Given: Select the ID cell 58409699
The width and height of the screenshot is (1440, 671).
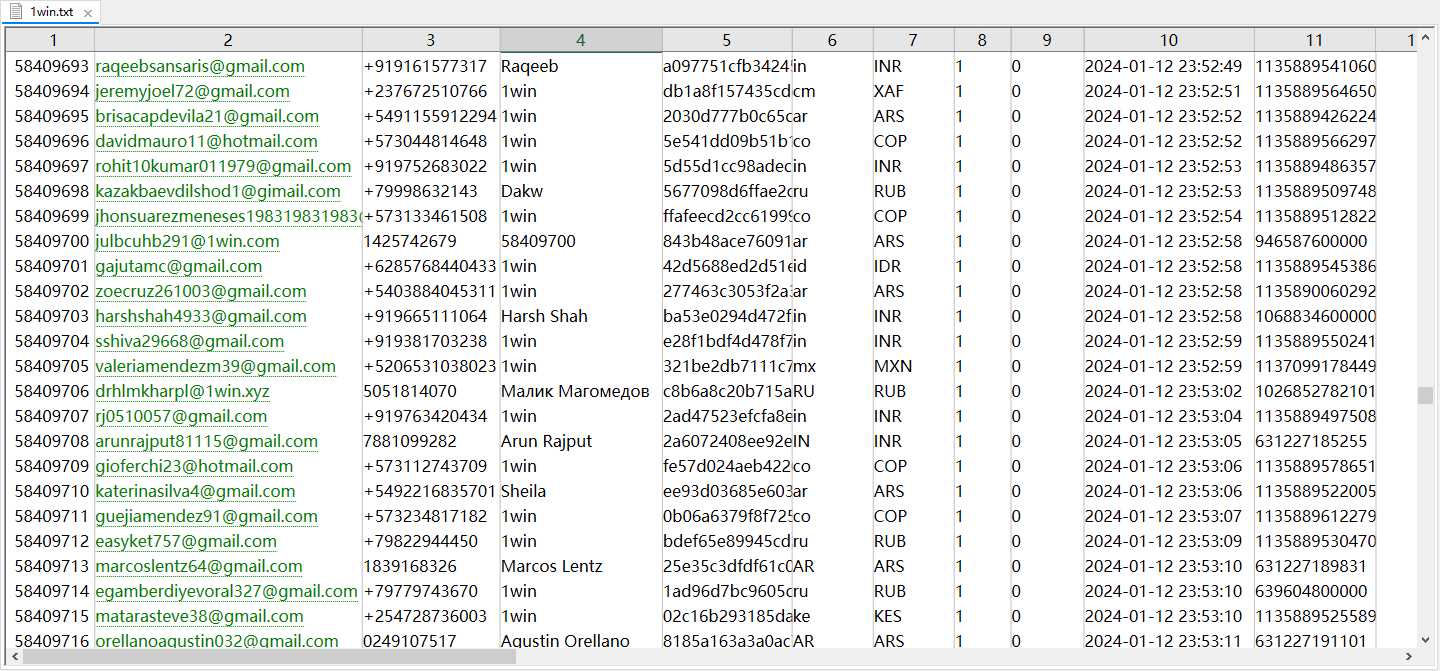Looking at the screenshot, I should pos(52,216).
